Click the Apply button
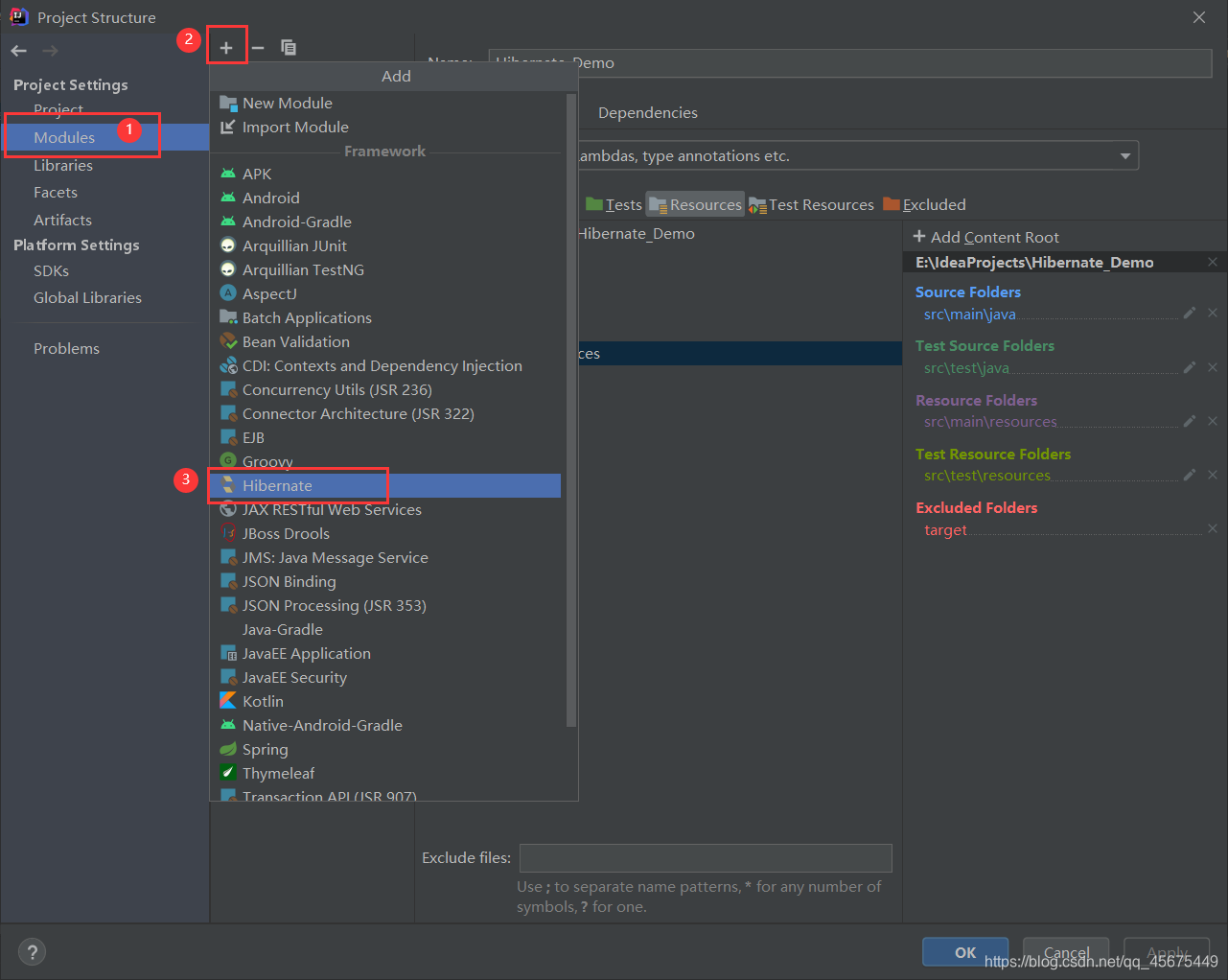1228x980 pixels. 1166,951
